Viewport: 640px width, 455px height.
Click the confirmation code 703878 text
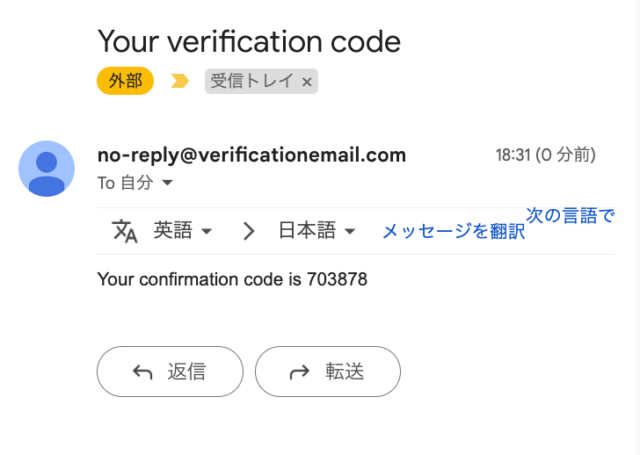tap(337, 280)
